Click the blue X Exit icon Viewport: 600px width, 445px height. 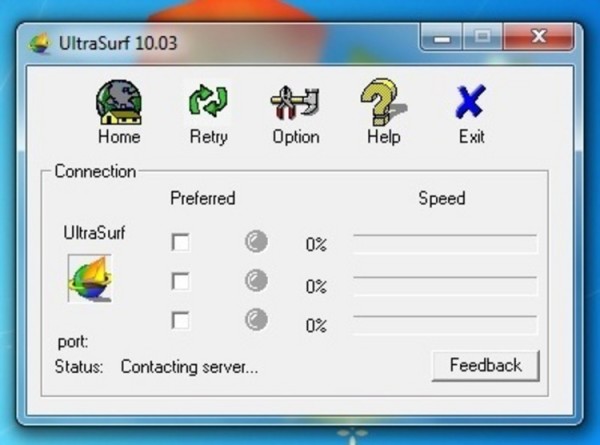(471, 101)
